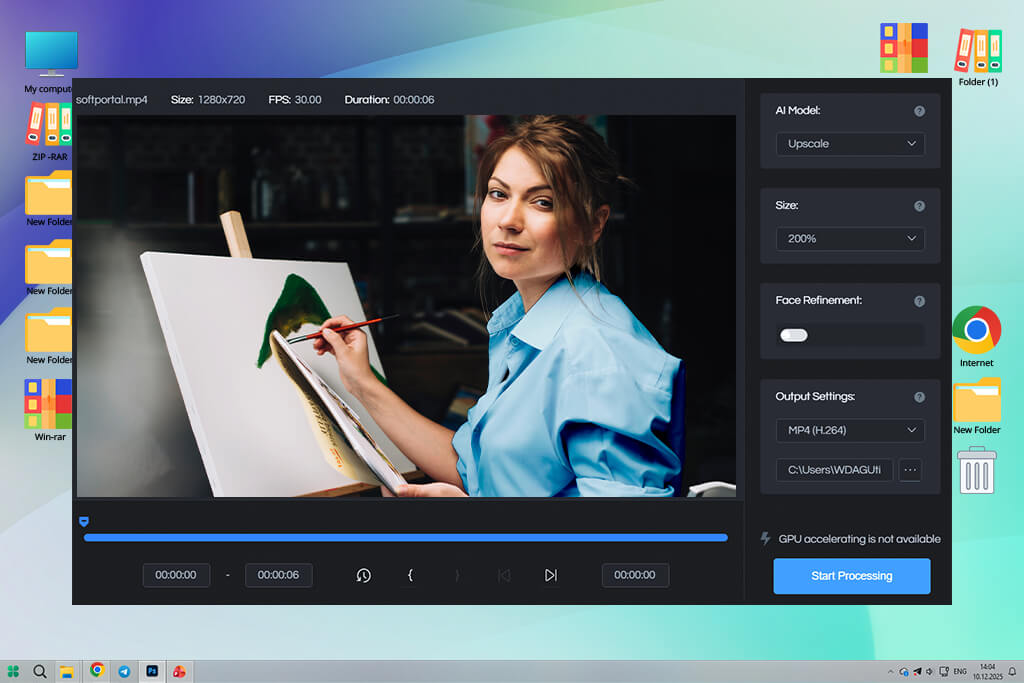The image size is (1024, 683).
Task: Click the blue playhead marker on timeline
Action: point(84,521)
